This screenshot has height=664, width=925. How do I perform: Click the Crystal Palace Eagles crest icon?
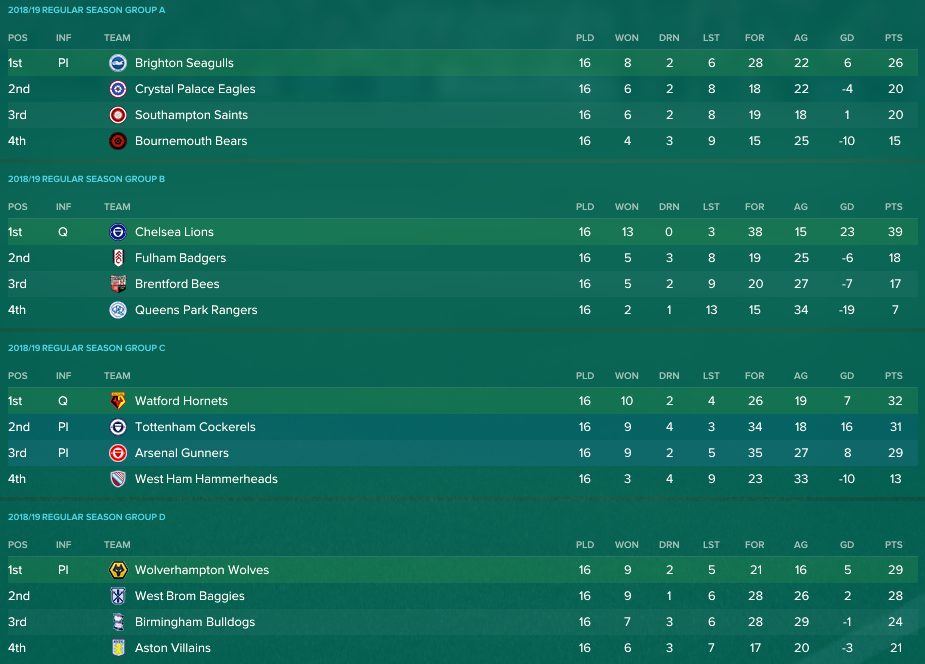tap(118, 89)
